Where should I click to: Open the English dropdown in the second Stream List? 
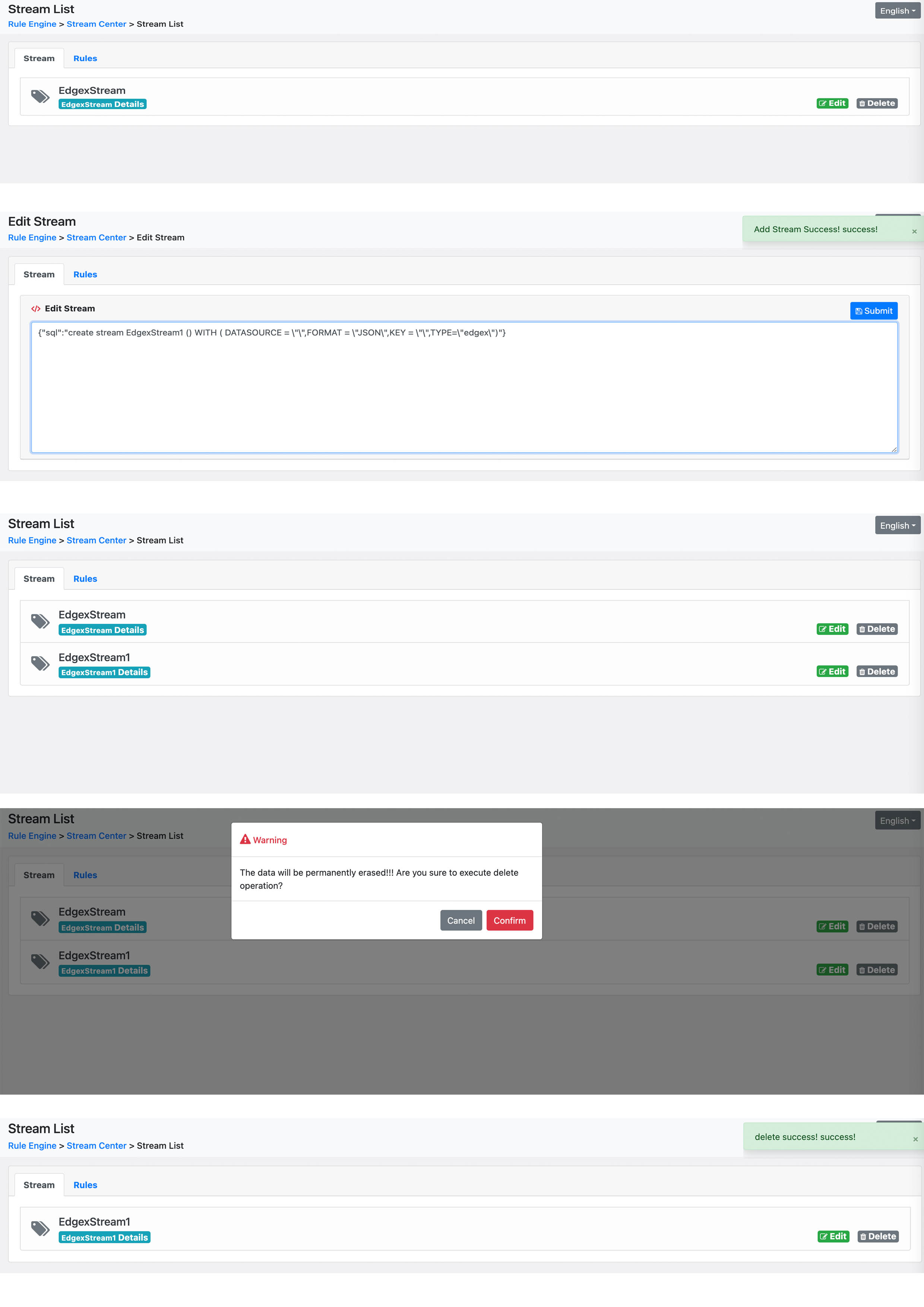[897, 525]
